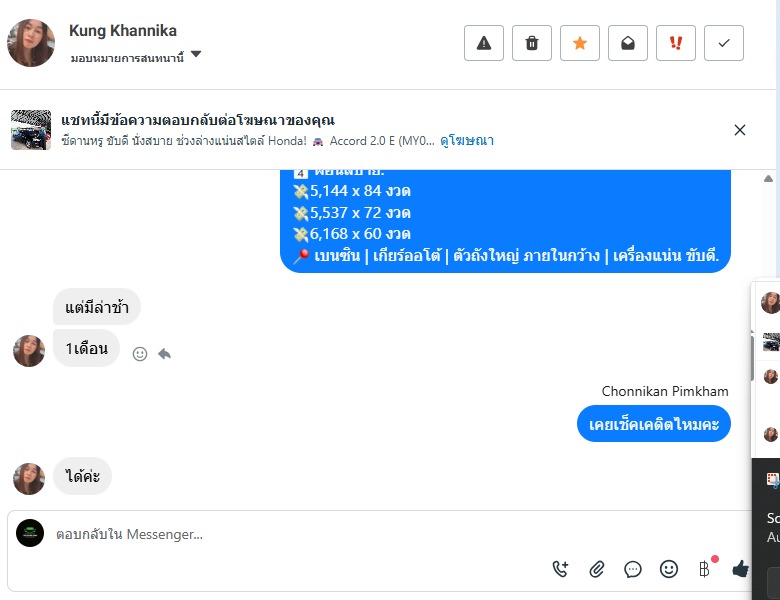Open Kung Khannika's profile picture
This screenshot has height=600, width=780.
click(x=31, y=43)
